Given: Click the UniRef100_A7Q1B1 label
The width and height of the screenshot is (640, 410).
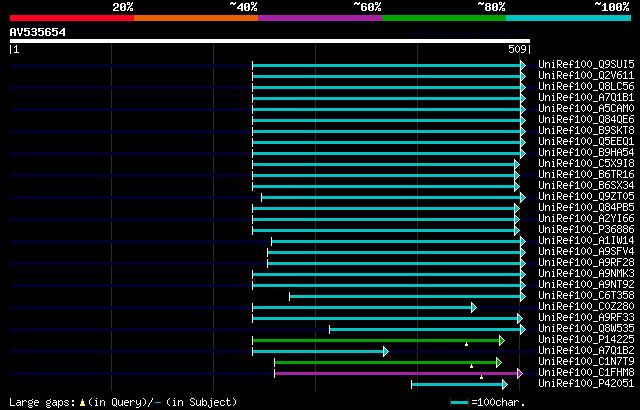Looking at the screenshot, I should tap(586, 98).
